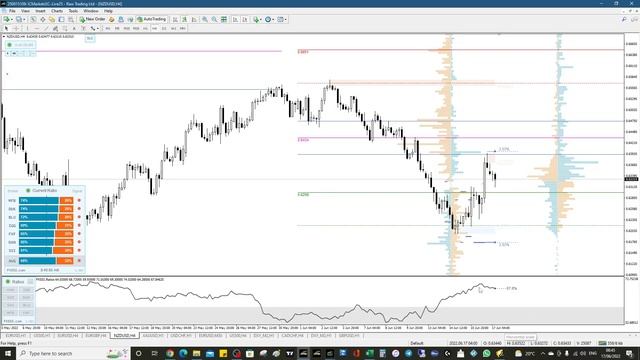Click the right-side price scale axis
640x360 pixels.
(632, 155)
